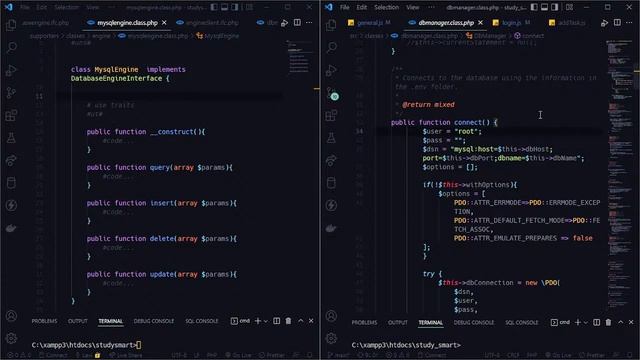Open Source Control in the left window
The width and height of the screenshot is (640, 360).
[x=11, y=93]
